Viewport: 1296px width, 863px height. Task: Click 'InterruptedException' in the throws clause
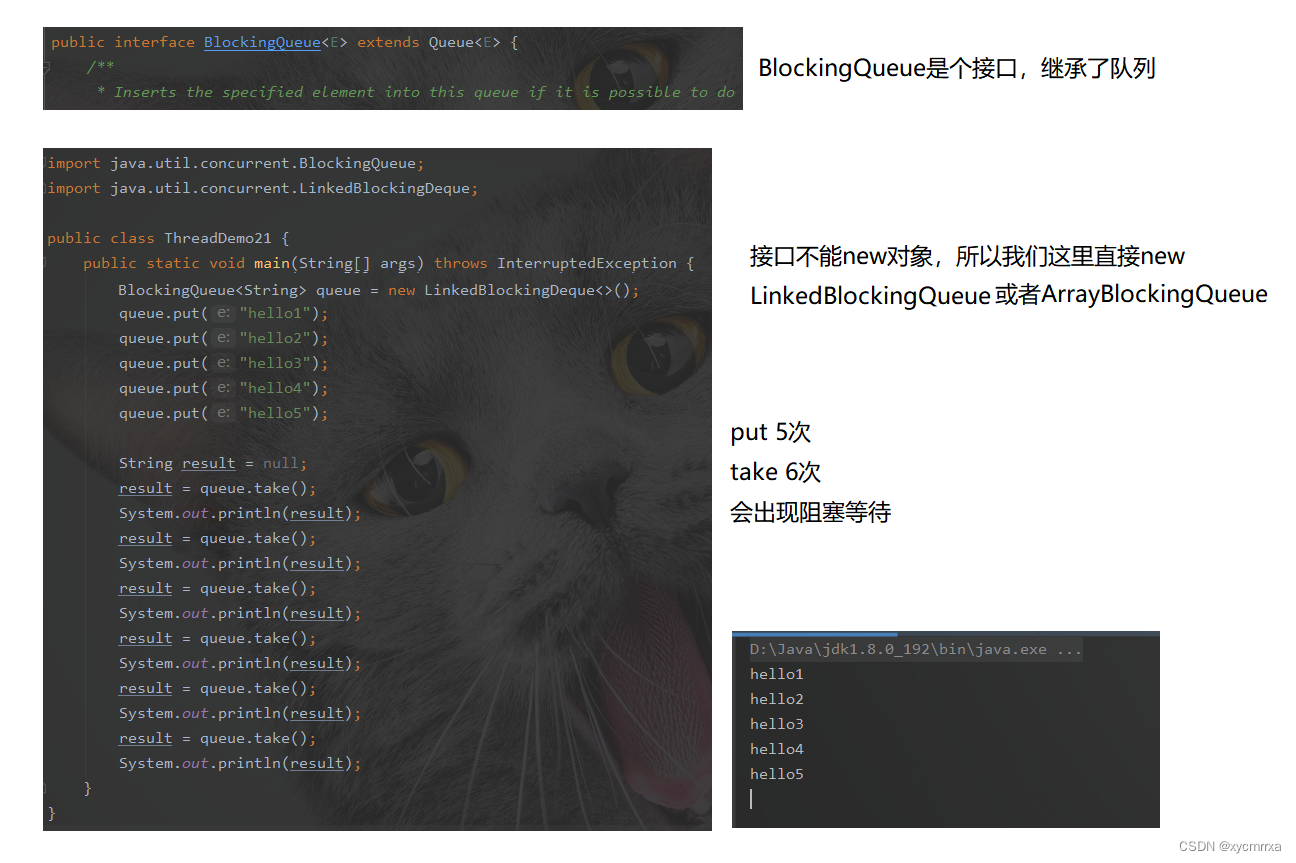click(587, 263)
